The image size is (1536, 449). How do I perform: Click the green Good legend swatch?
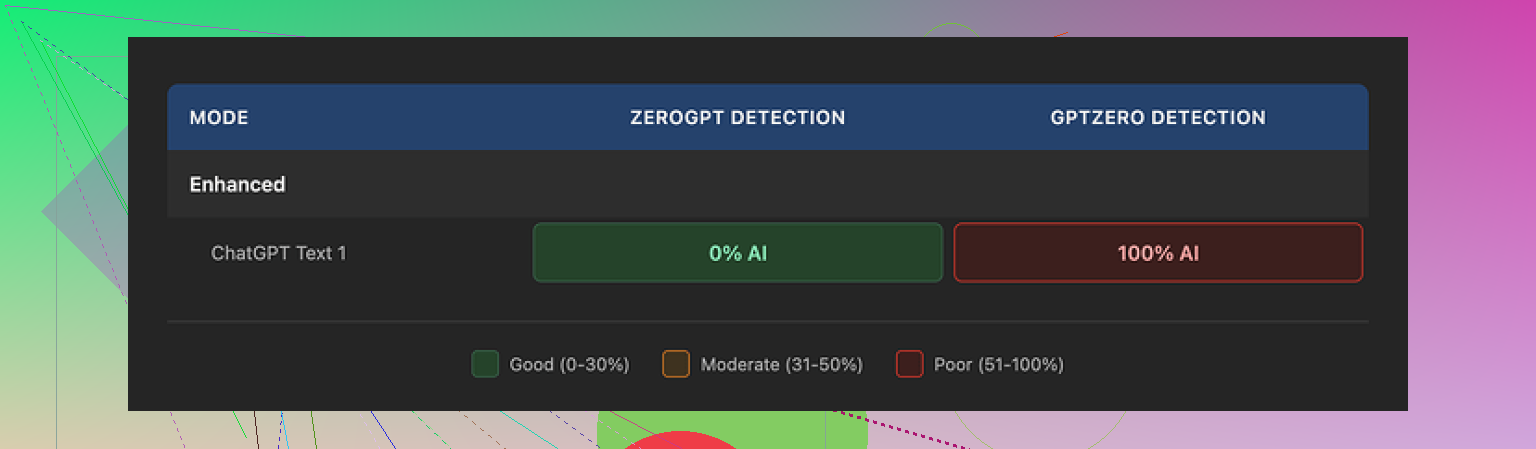[485, 364]
